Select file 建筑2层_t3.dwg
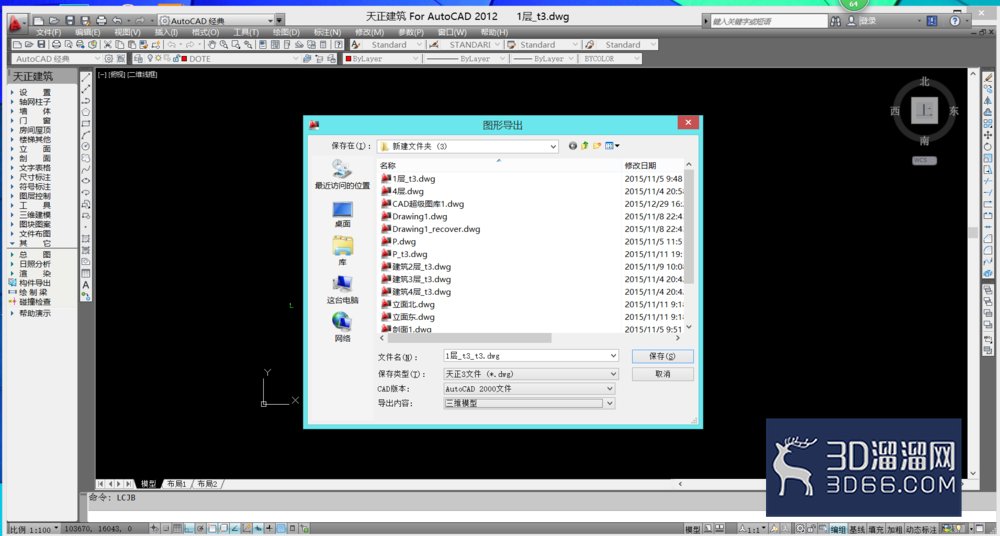 coord(416,267)
